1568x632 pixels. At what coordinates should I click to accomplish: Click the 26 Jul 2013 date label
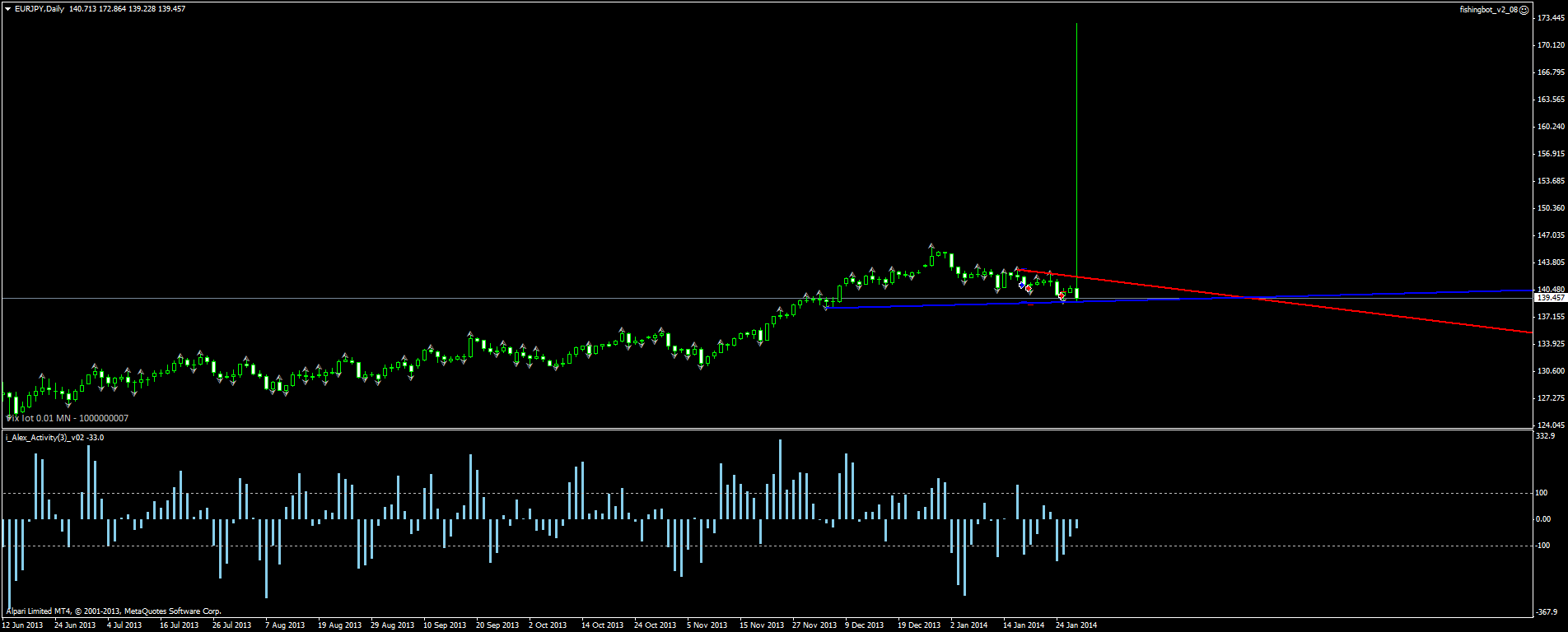231,625
